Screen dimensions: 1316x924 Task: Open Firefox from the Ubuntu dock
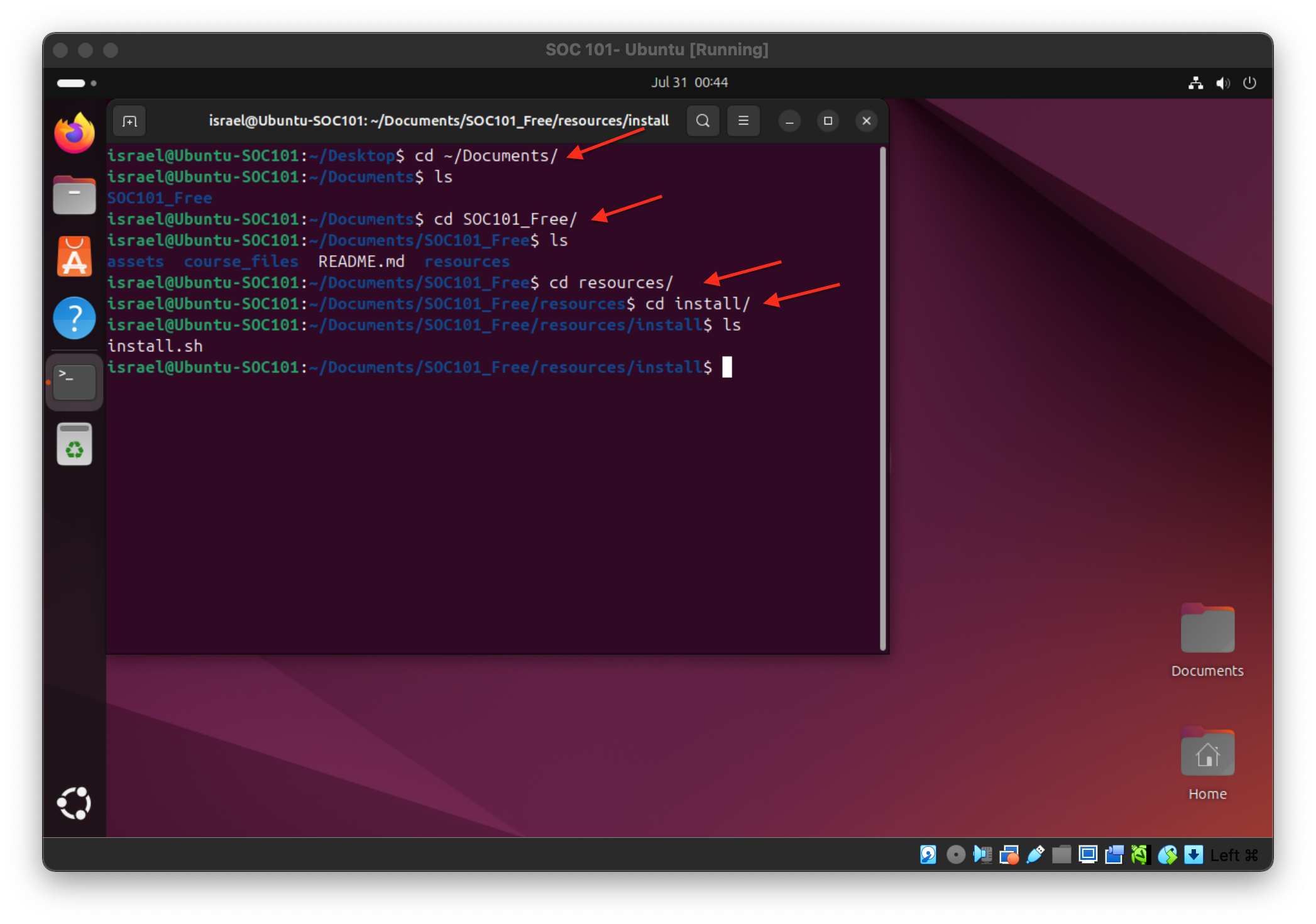(x=74, y=133)
